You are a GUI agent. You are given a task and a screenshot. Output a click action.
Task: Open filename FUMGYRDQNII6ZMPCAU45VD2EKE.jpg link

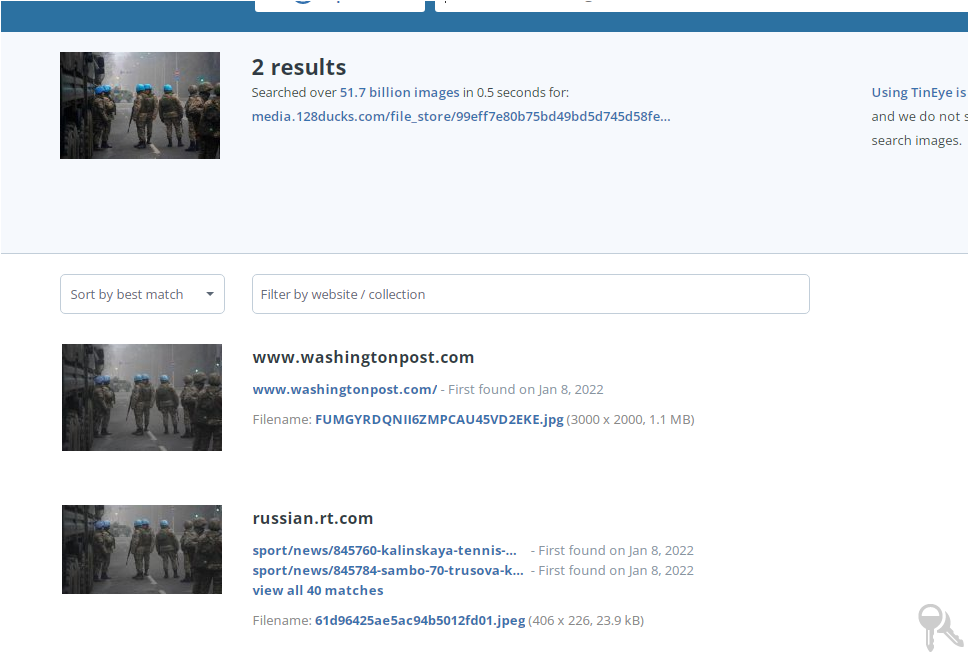pos(439,420)
